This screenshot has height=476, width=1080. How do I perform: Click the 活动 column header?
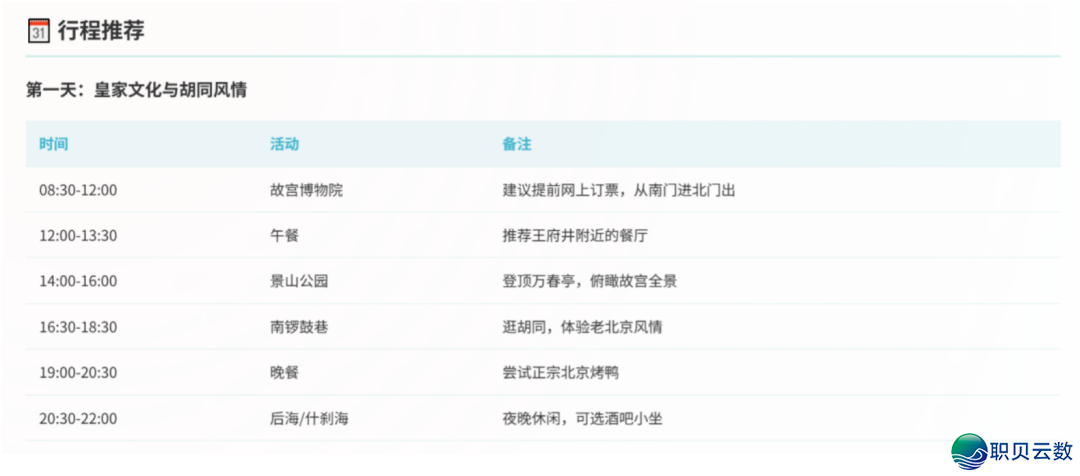(x=284, y=144)
